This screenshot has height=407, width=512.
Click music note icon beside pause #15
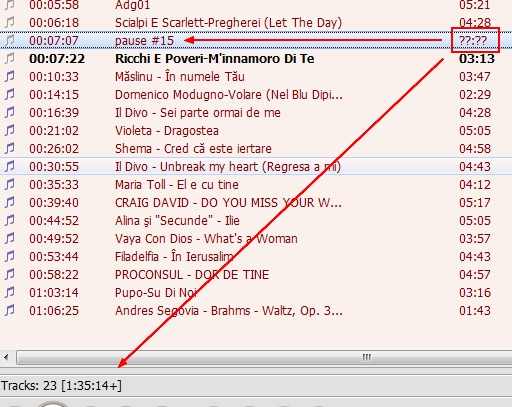pos(10,40)
